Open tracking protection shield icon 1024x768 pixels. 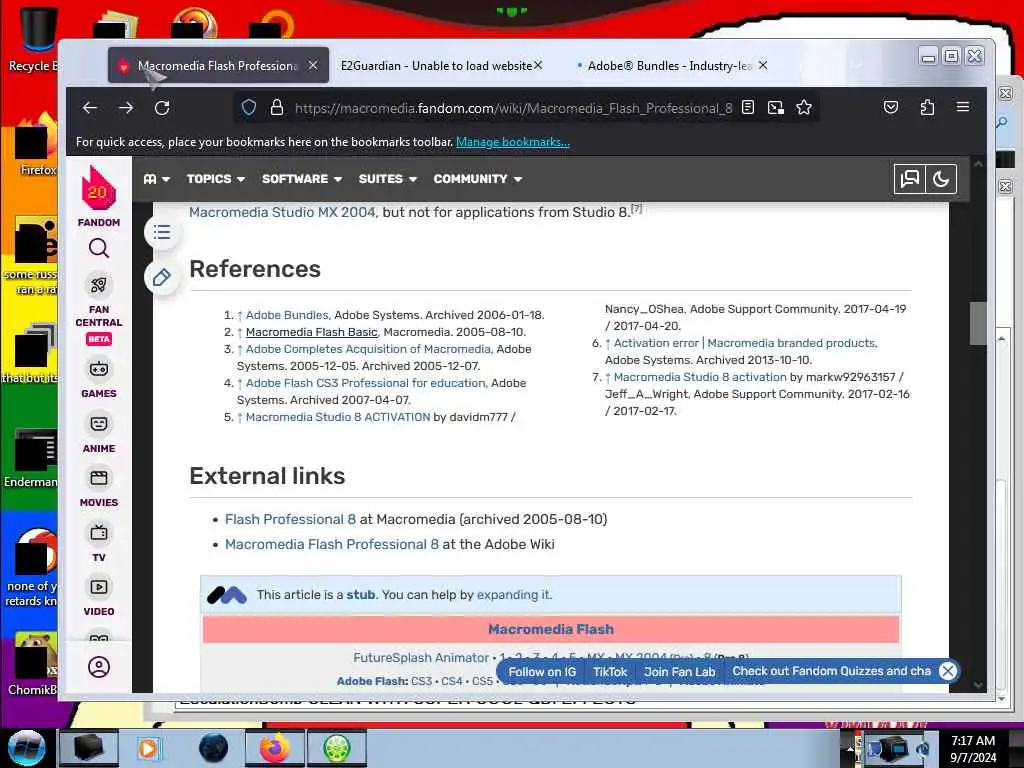[249, 108]
